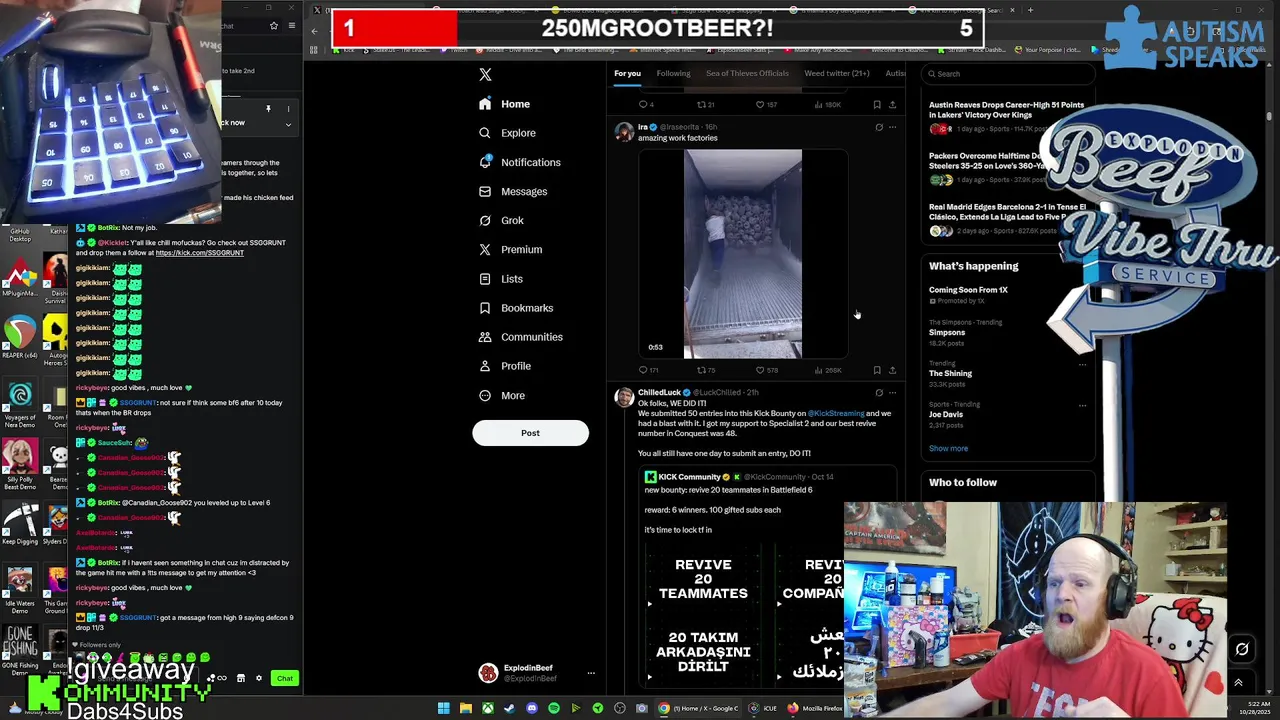
Task: Open the Joe Davis trending topic
Action: (x=946, y=414)
